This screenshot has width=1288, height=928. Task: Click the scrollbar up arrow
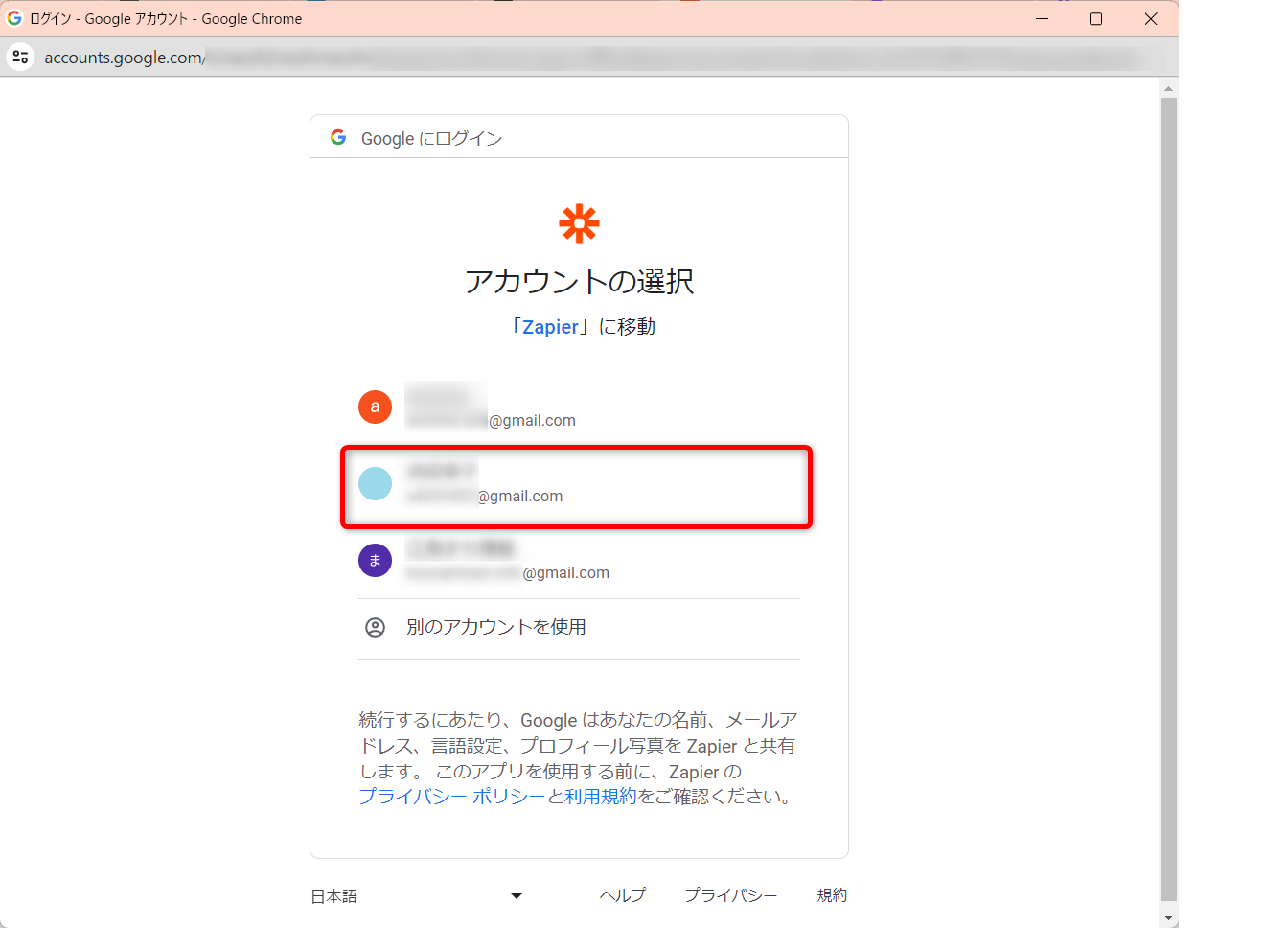tap(1168, 89)
